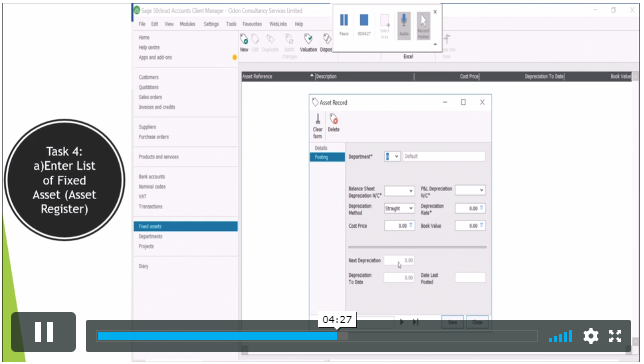Toggle Record Pointer in the recorder panel

click(423, 25)
